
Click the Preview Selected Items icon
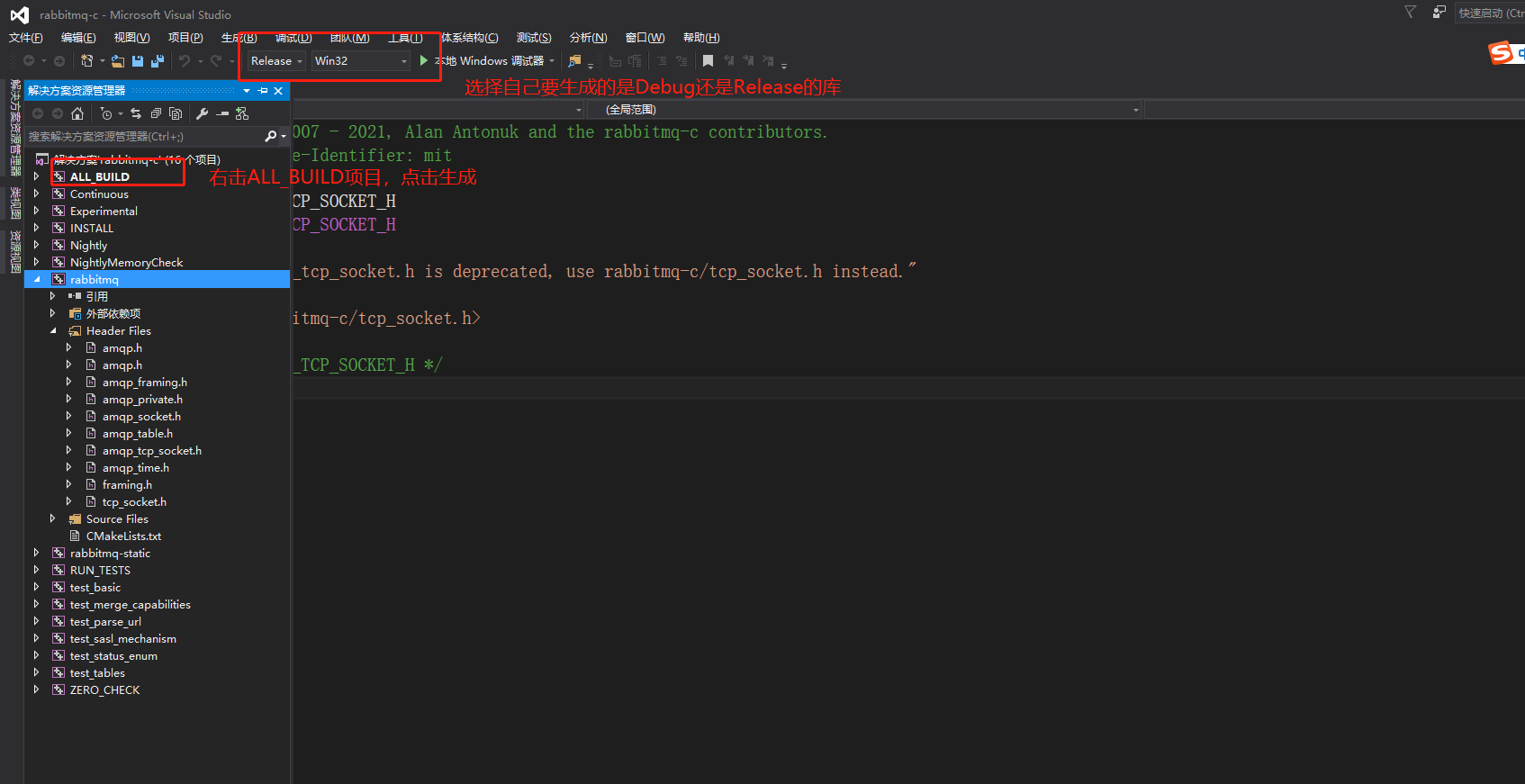222,113
